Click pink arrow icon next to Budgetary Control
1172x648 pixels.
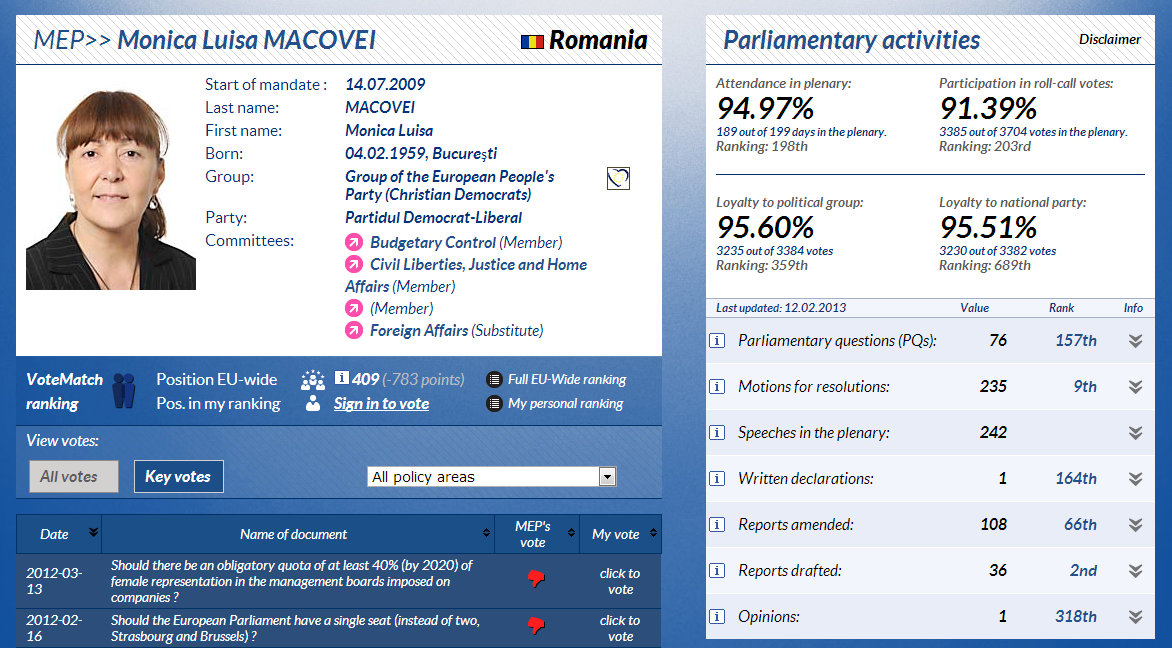click(354, 243)
